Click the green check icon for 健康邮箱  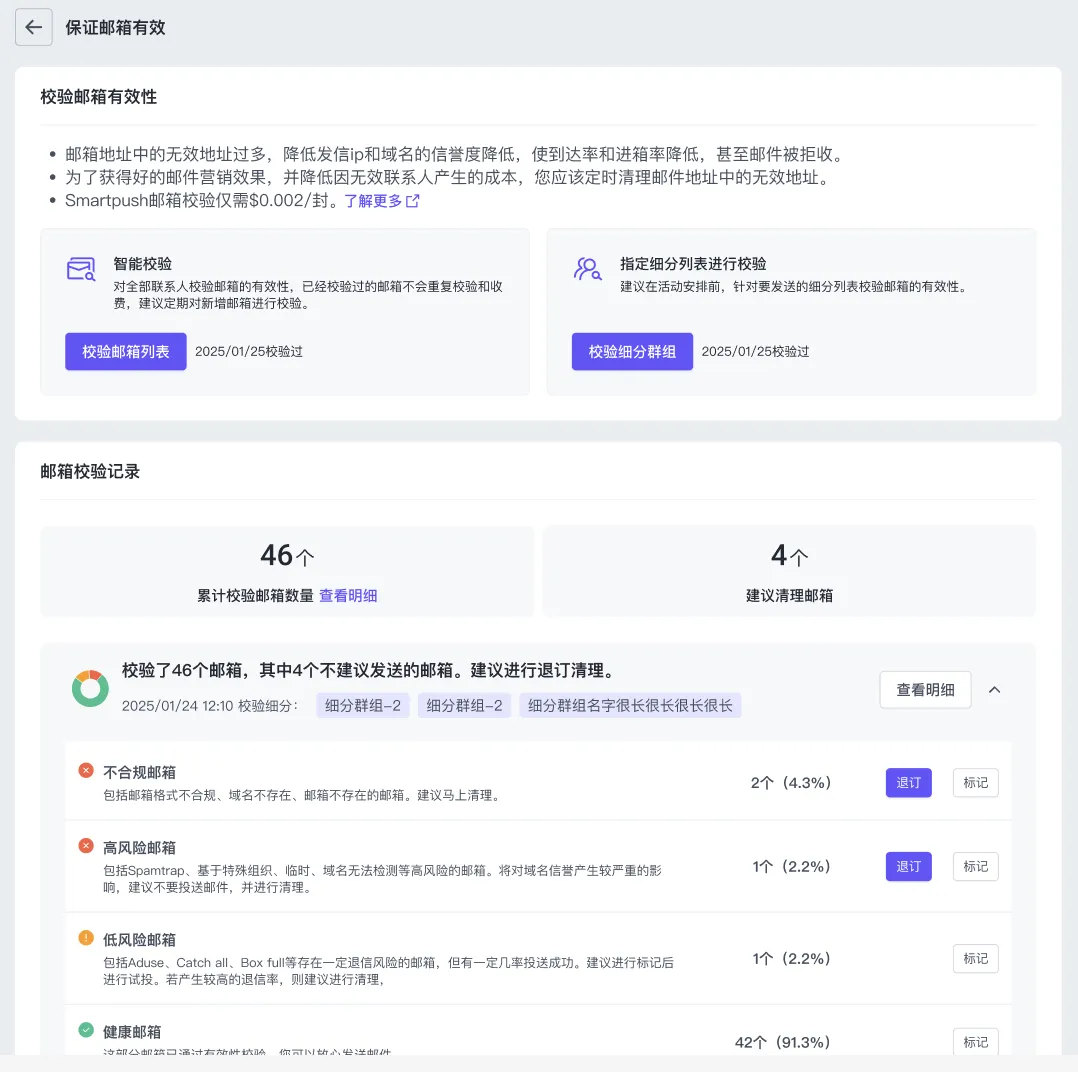tap(86, 1030)
